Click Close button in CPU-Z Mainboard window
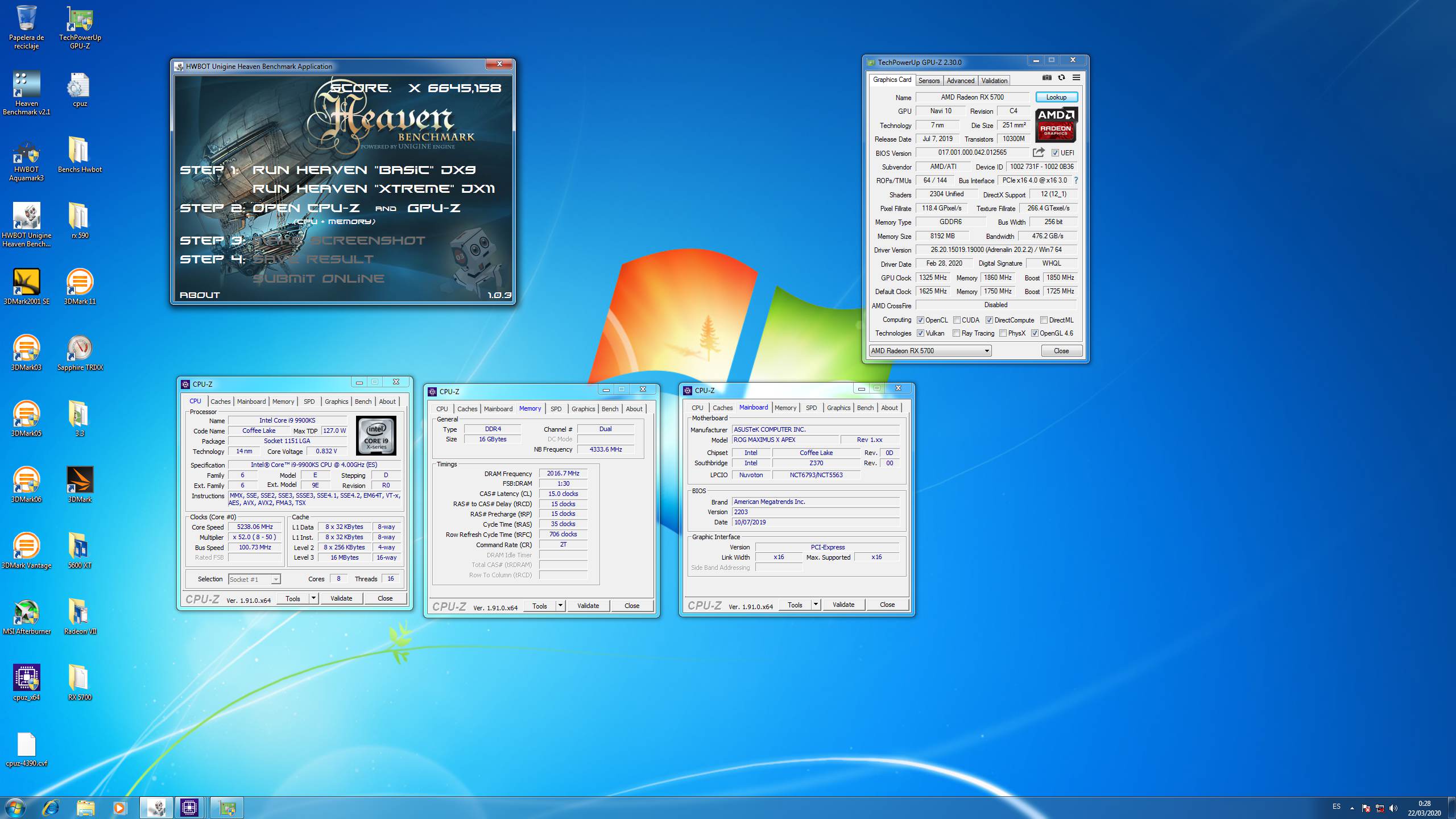Image resolution: width=1456 pixels, height=819 pixels. pyautogui.click(x=887, y=605)
